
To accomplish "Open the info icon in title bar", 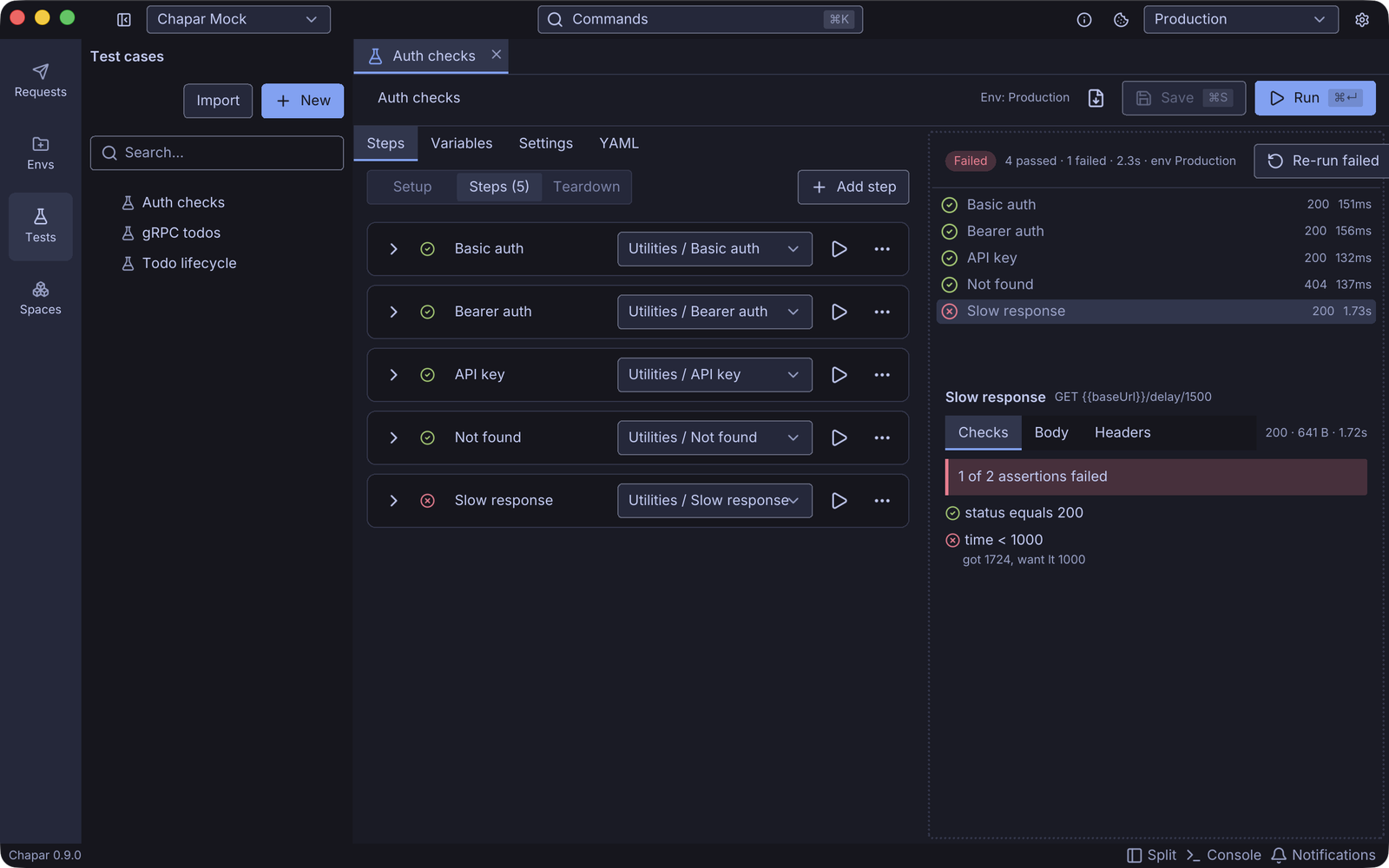I will [x=1084, y=19].
